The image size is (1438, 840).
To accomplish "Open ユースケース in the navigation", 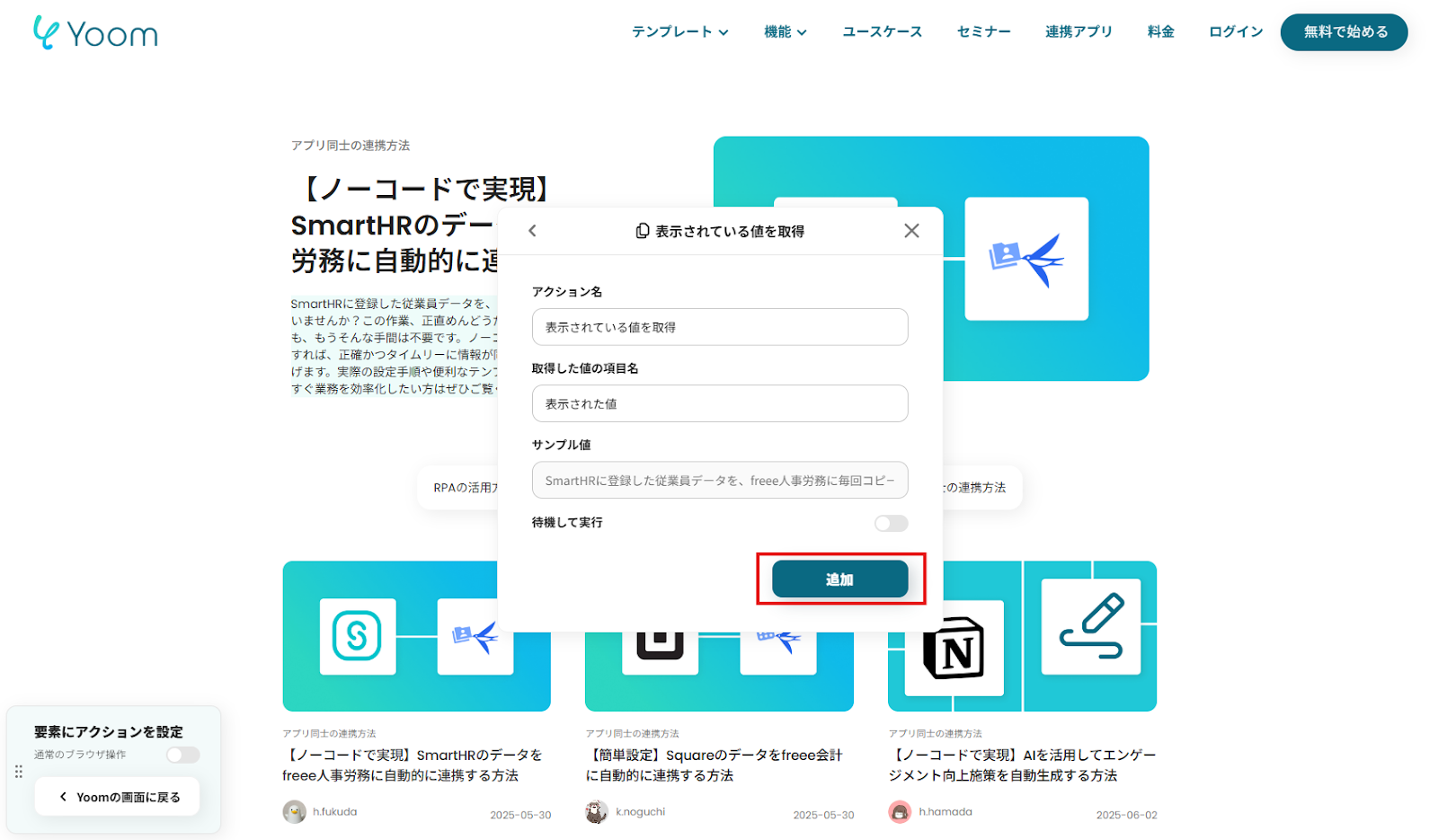I will coord(882,32).
